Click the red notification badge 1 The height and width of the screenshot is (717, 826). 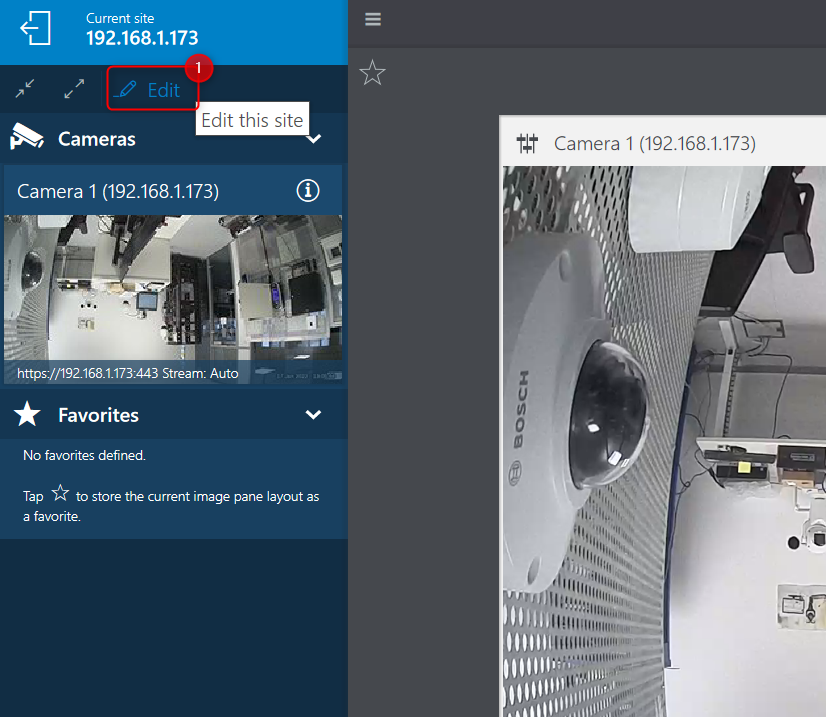tap(199, 68)
